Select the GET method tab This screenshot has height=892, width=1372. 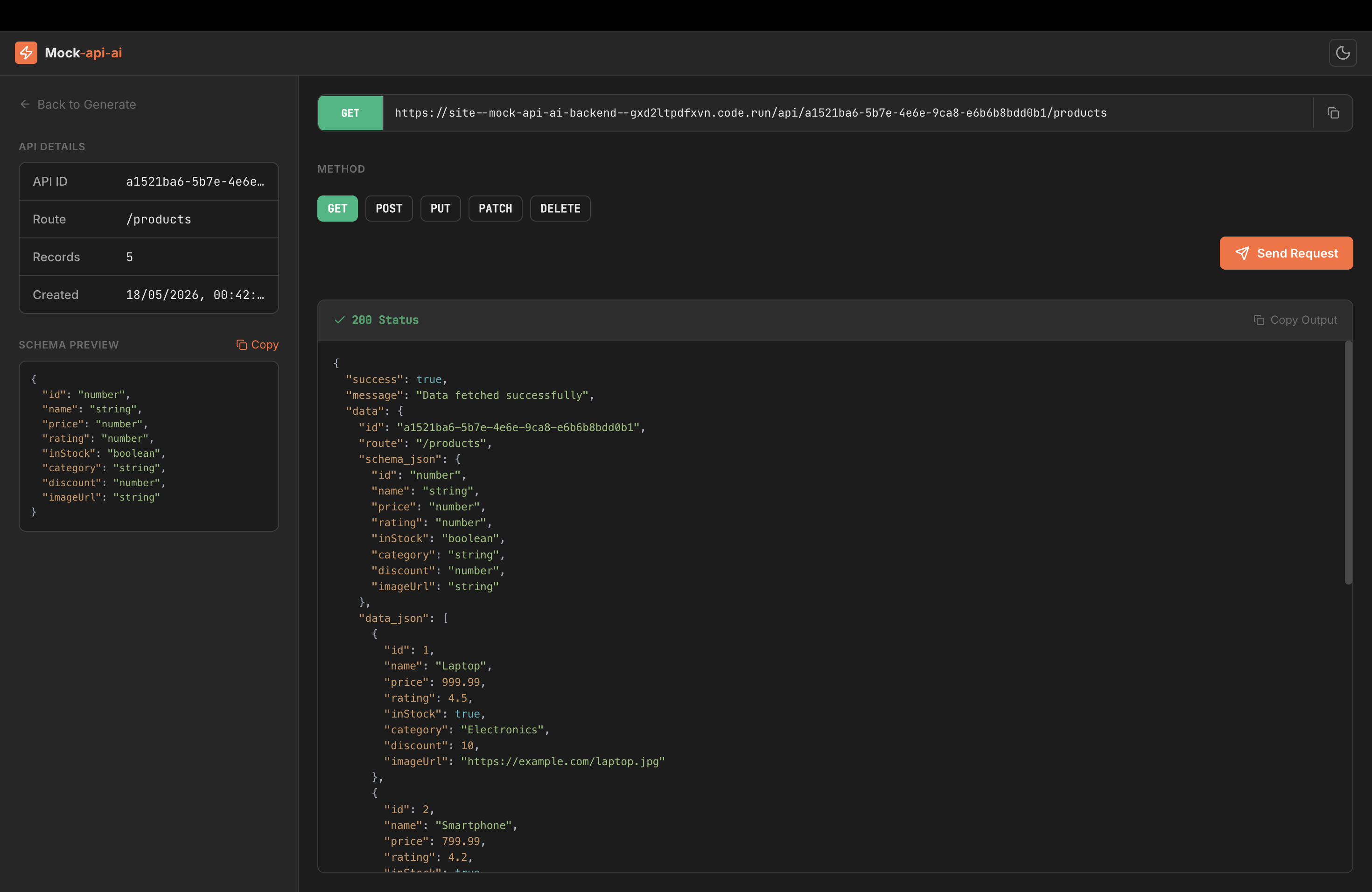point(337,209)
